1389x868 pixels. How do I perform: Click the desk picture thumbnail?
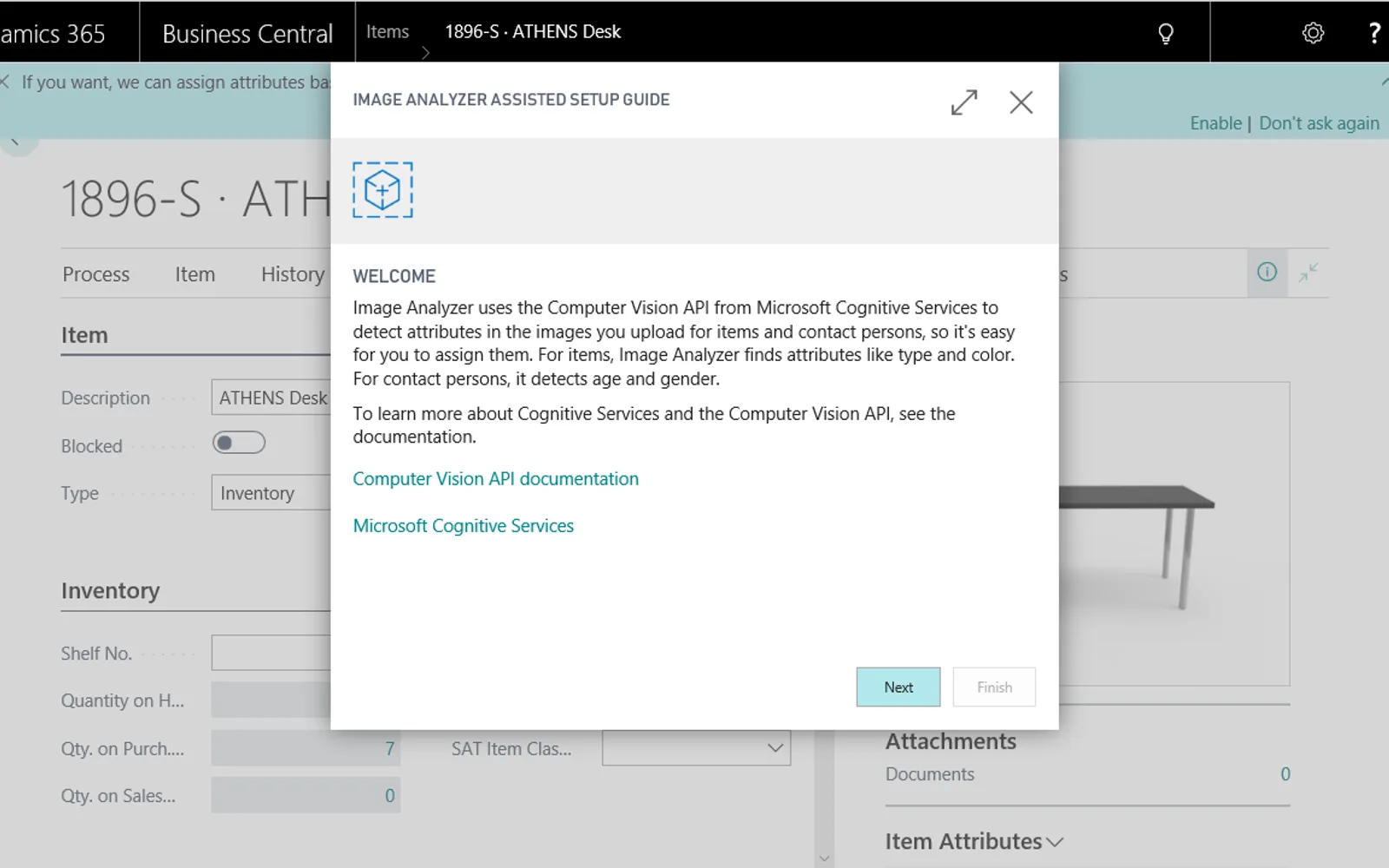tap(1174, 534)
